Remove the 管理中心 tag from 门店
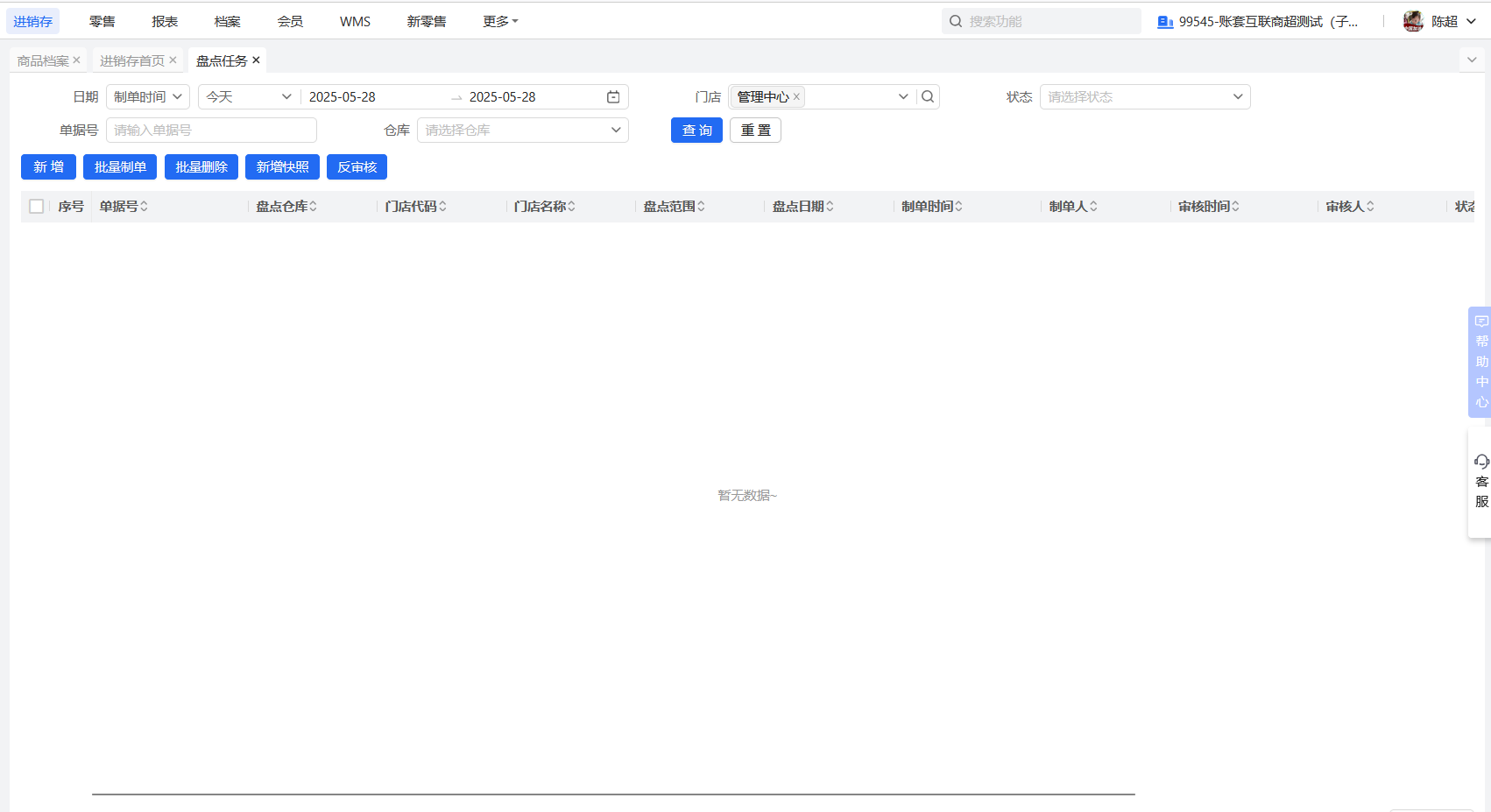1491x812 pixels. tap(796, 97)
